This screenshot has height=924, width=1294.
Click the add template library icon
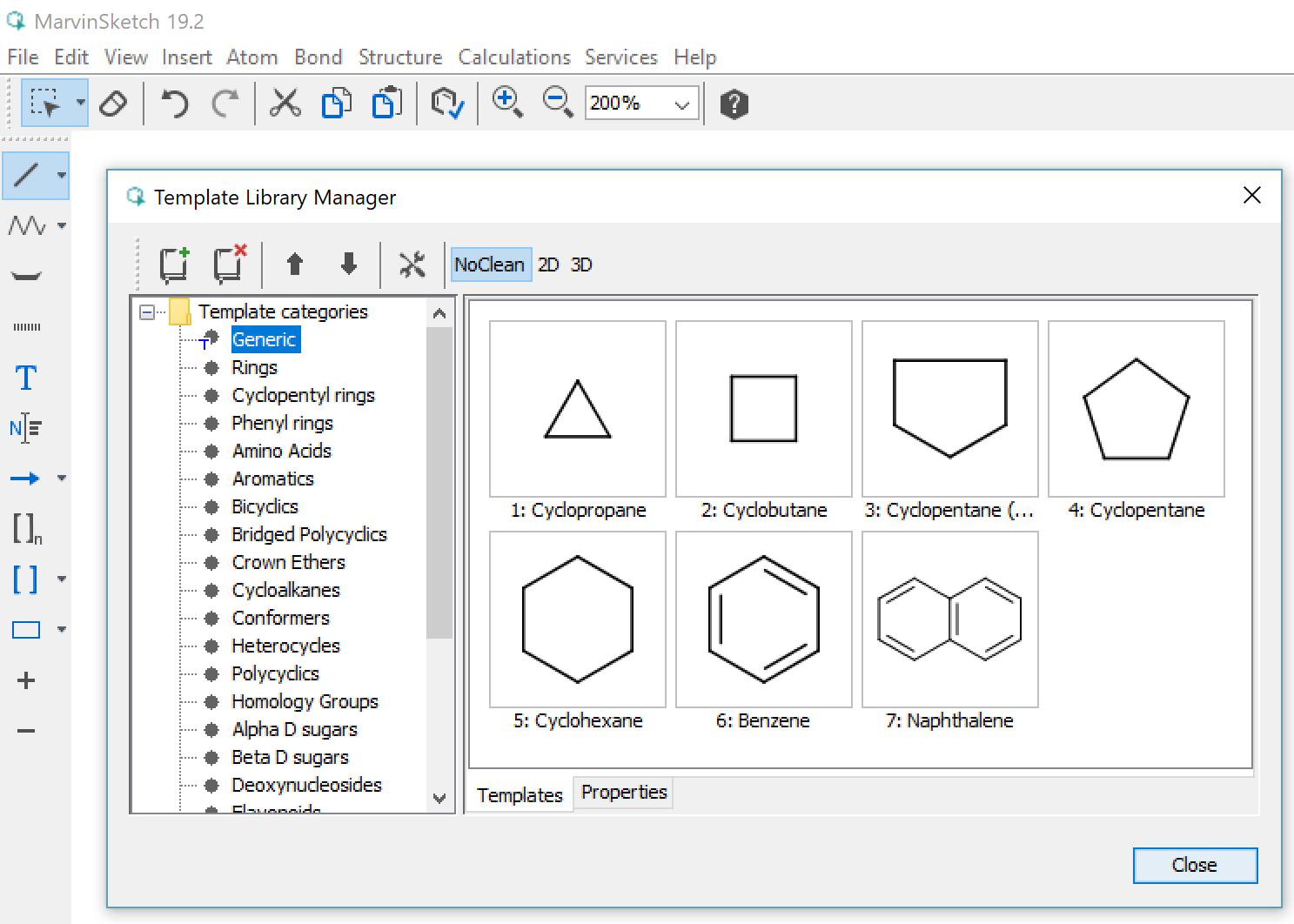click(175, 264)
